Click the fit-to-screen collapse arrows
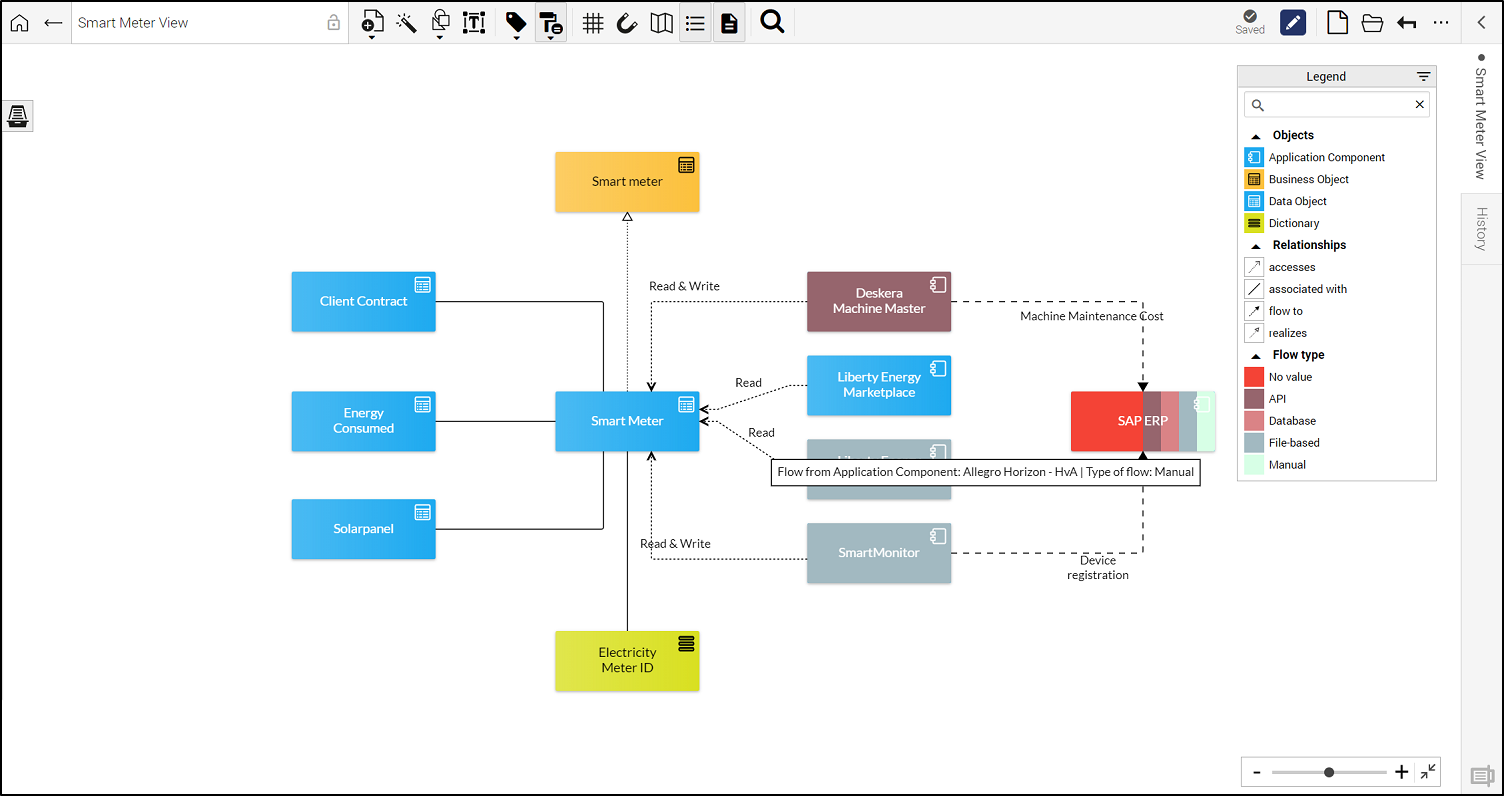Screen dimensions: 1504x796 coord(1428,771)
